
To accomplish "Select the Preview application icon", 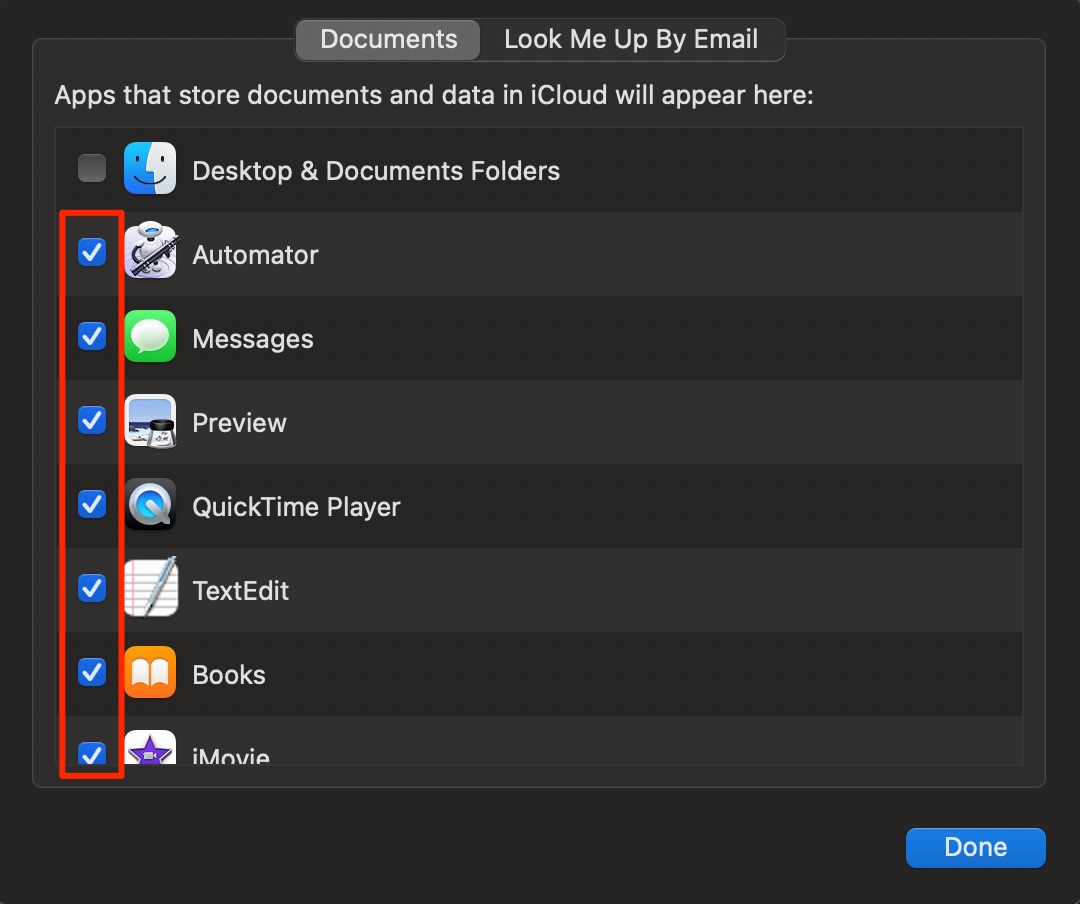I will coord(150,421).
